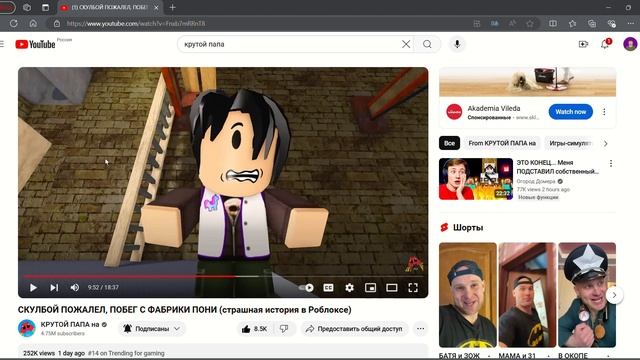Click the search magnifier button
This screenshot has height=360, width=640.
(x=427, y=44)
